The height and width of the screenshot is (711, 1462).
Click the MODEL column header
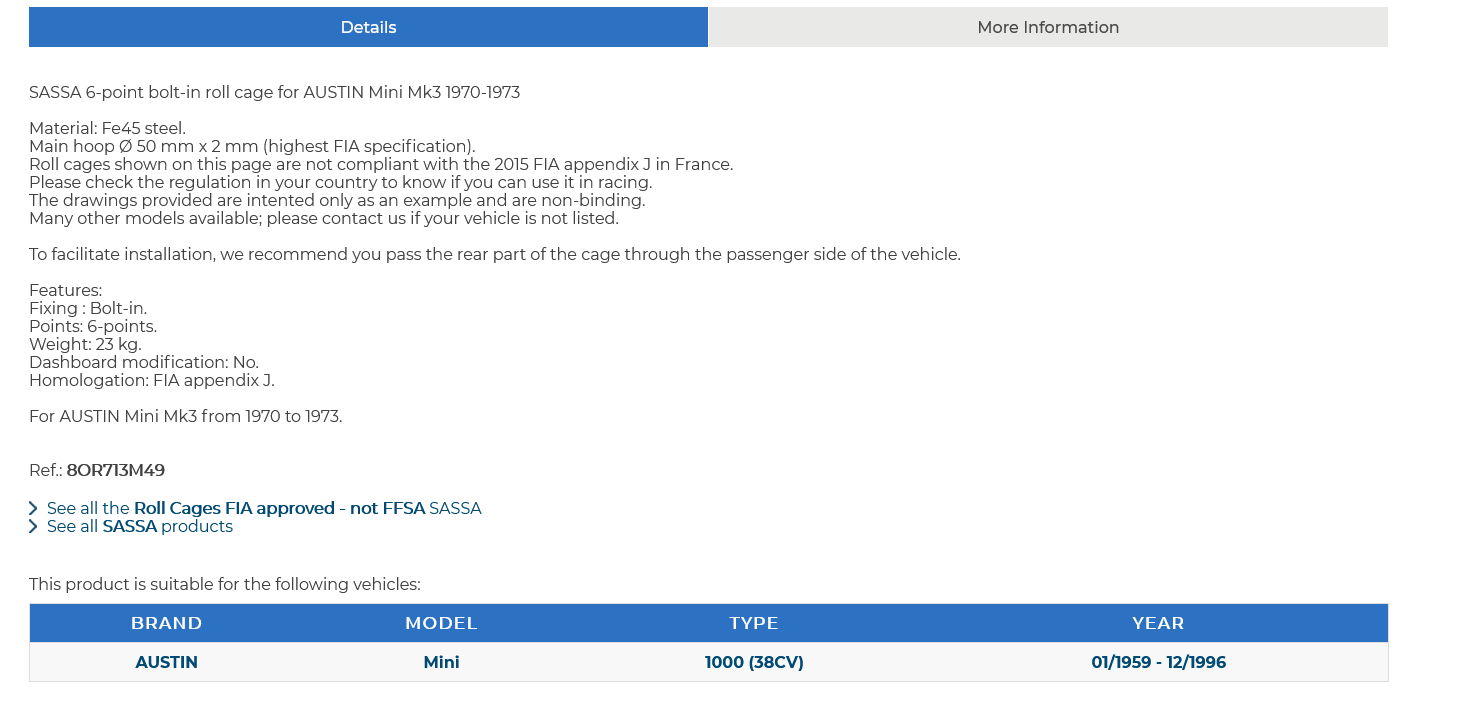click(x=441, y=623)
